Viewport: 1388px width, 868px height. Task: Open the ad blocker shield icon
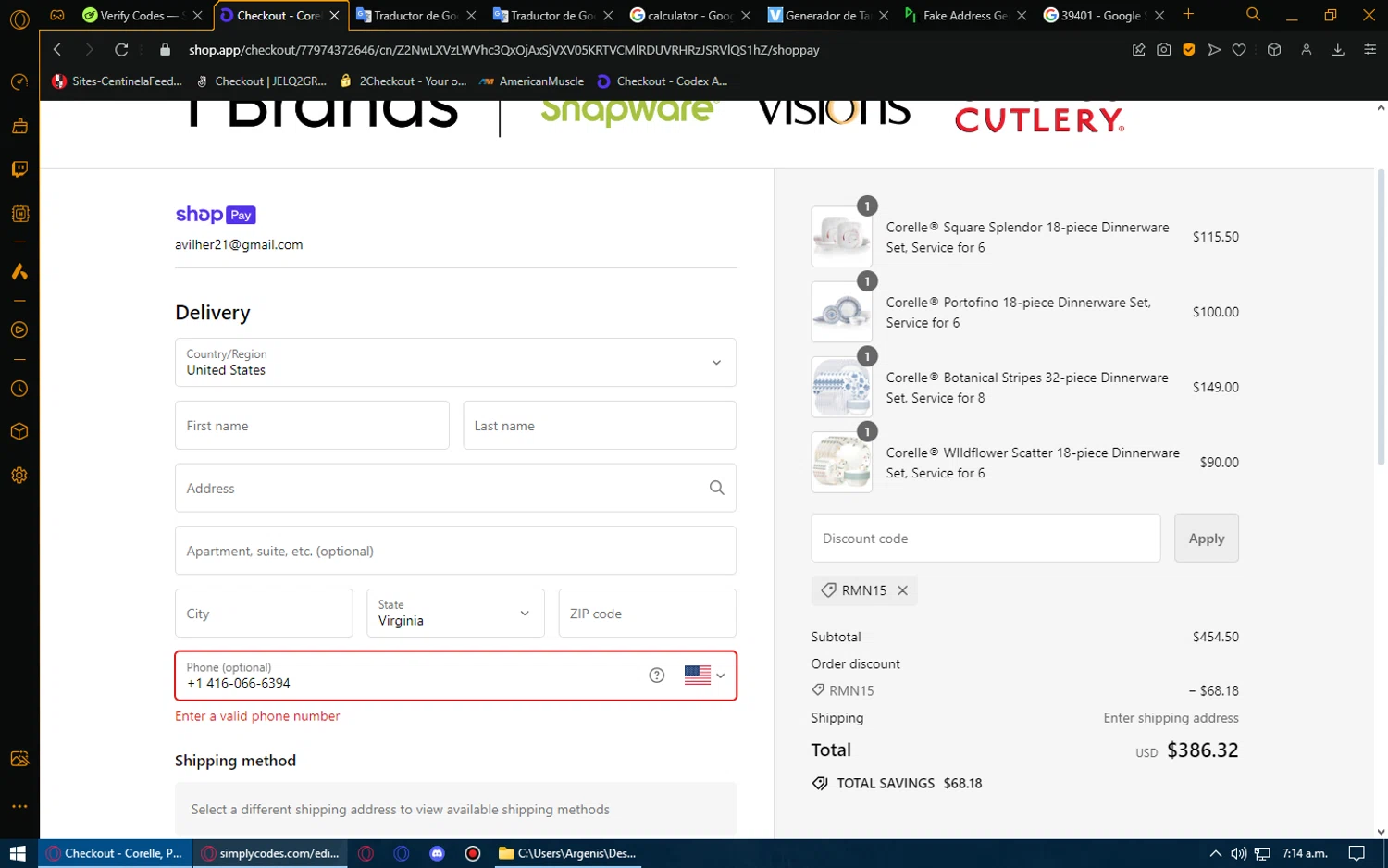click(x=1189, y=50)
